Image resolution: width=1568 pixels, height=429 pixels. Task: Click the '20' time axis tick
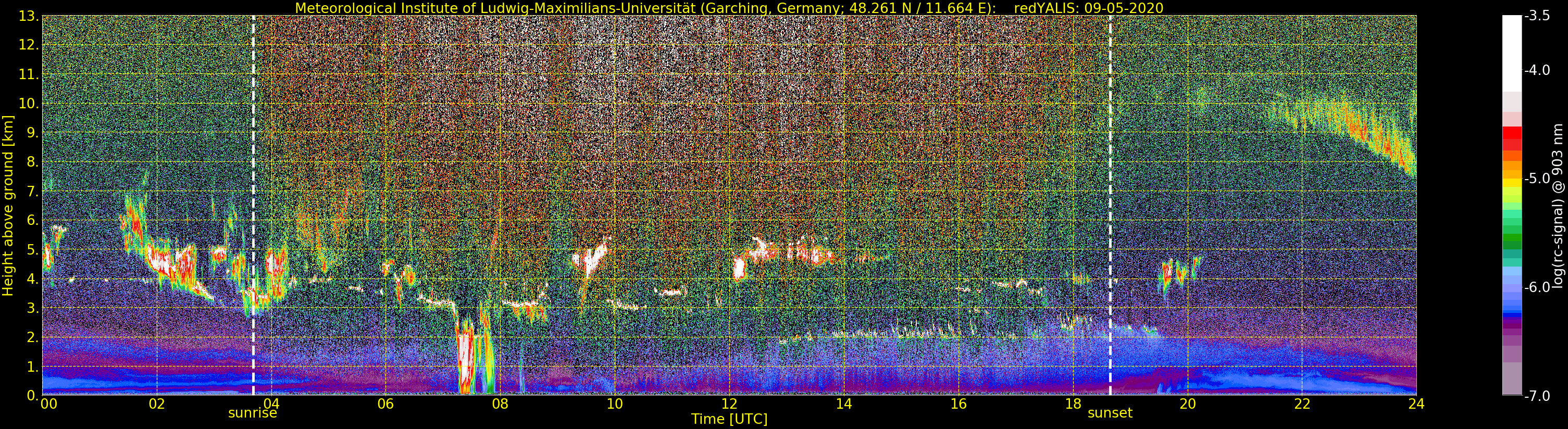pos(1188,403)
